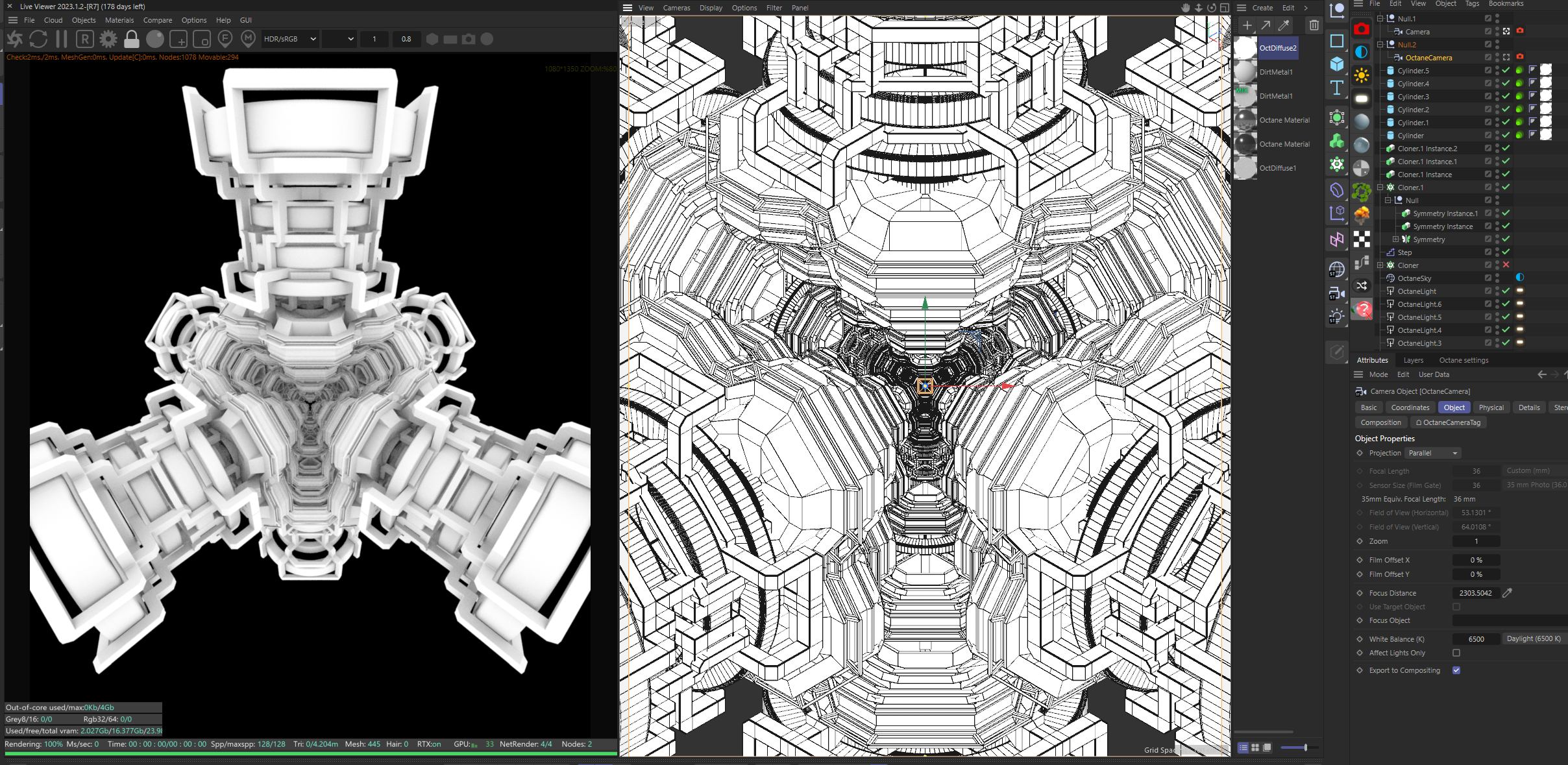The image size is (1568, 765).
Task: Open Octane settings gear icon
Action: [x=108, y=39]
